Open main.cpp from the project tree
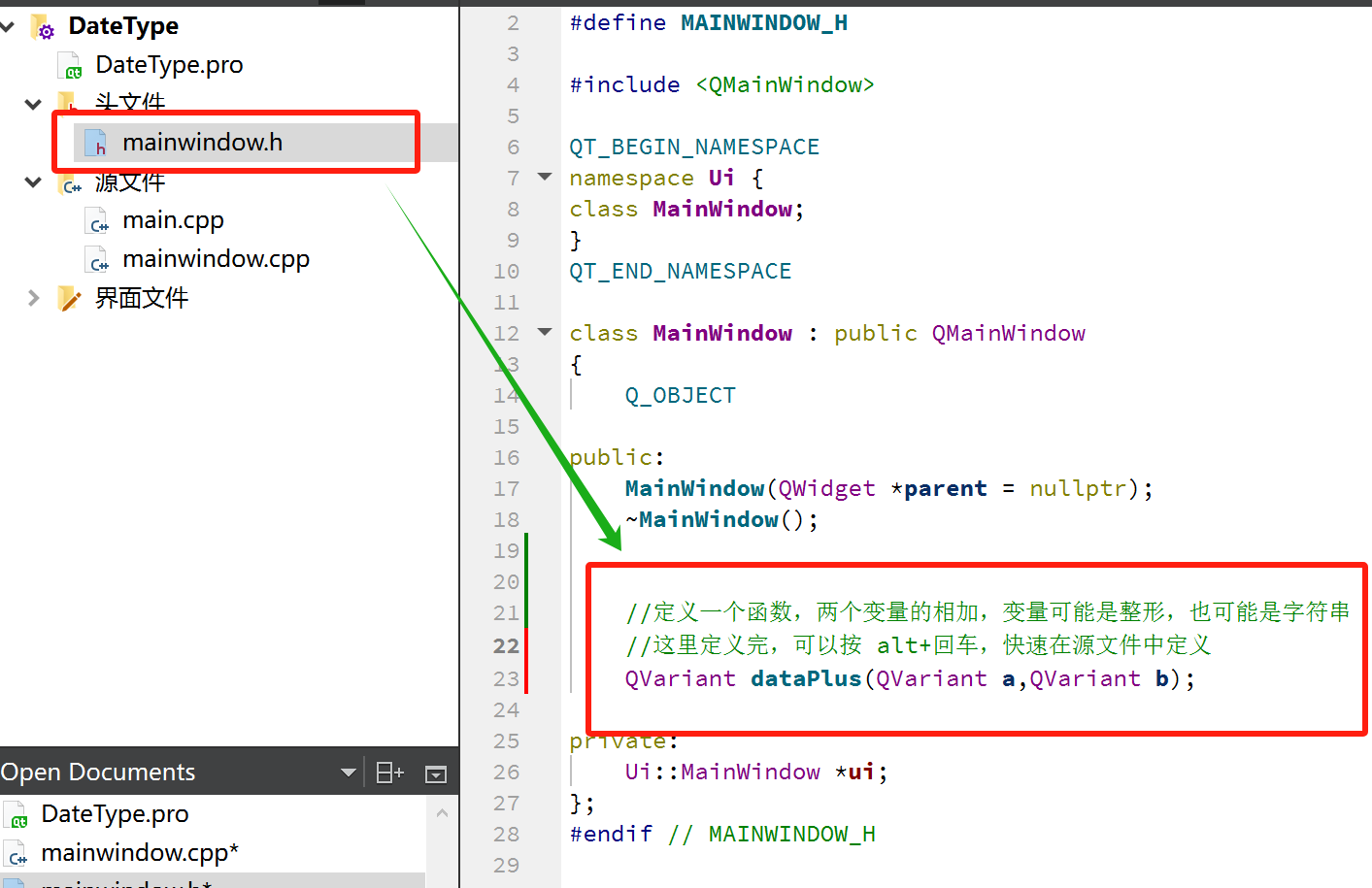This screenshot has width=1372, height=888. 173,220
